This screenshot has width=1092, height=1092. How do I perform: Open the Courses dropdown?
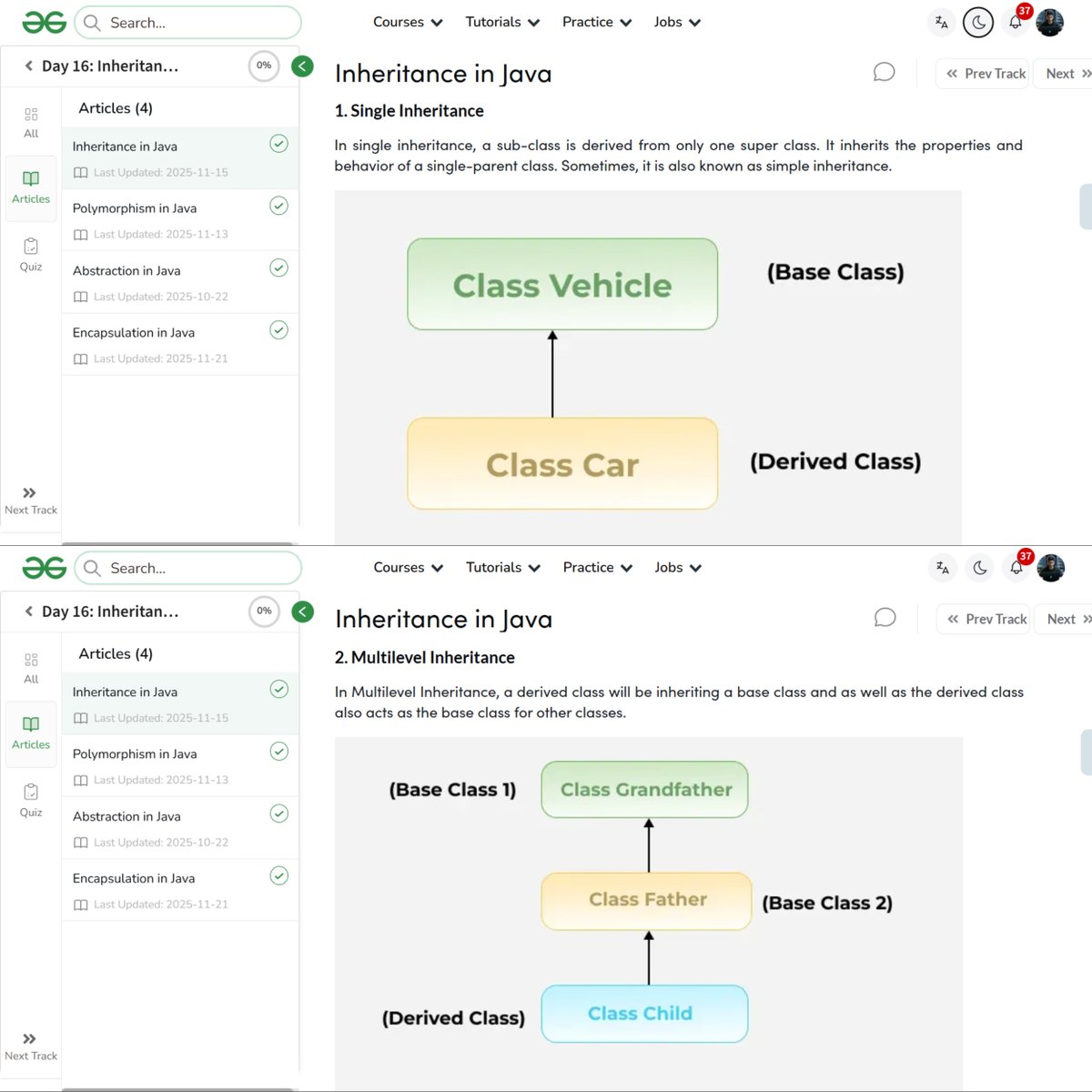[x=407, y=22]
